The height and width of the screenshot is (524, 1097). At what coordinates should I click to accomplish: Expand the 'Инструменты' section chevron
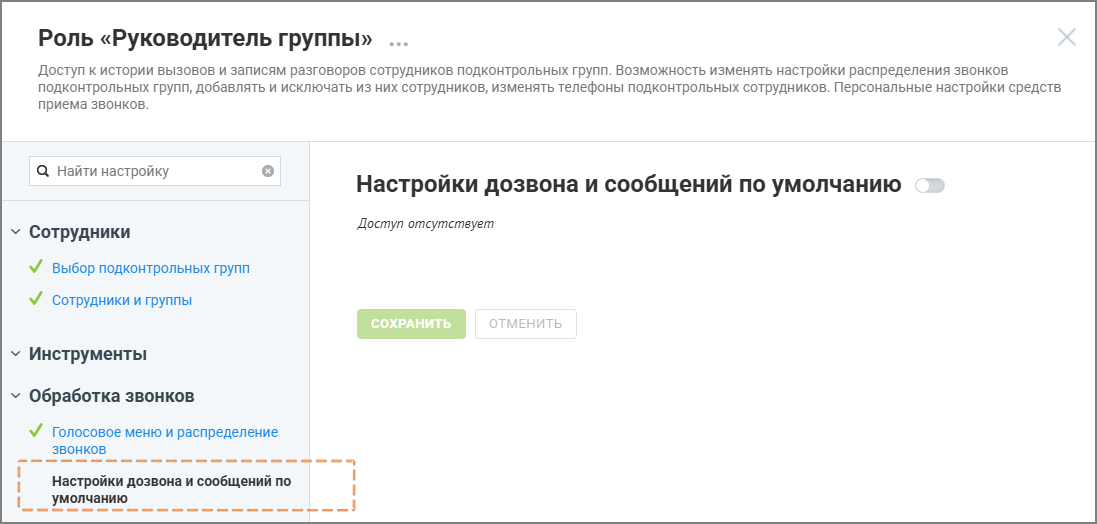pos(15,354)
